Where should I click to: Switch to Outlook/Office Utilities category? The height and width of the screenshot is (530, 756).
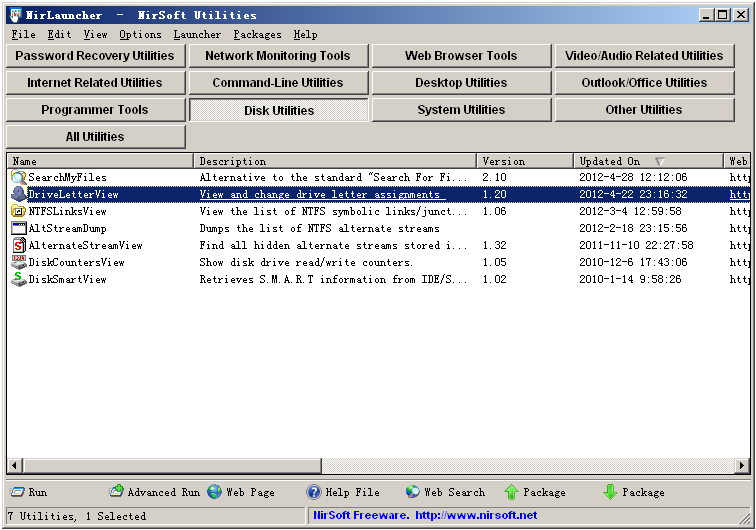(x=645, y=83)
